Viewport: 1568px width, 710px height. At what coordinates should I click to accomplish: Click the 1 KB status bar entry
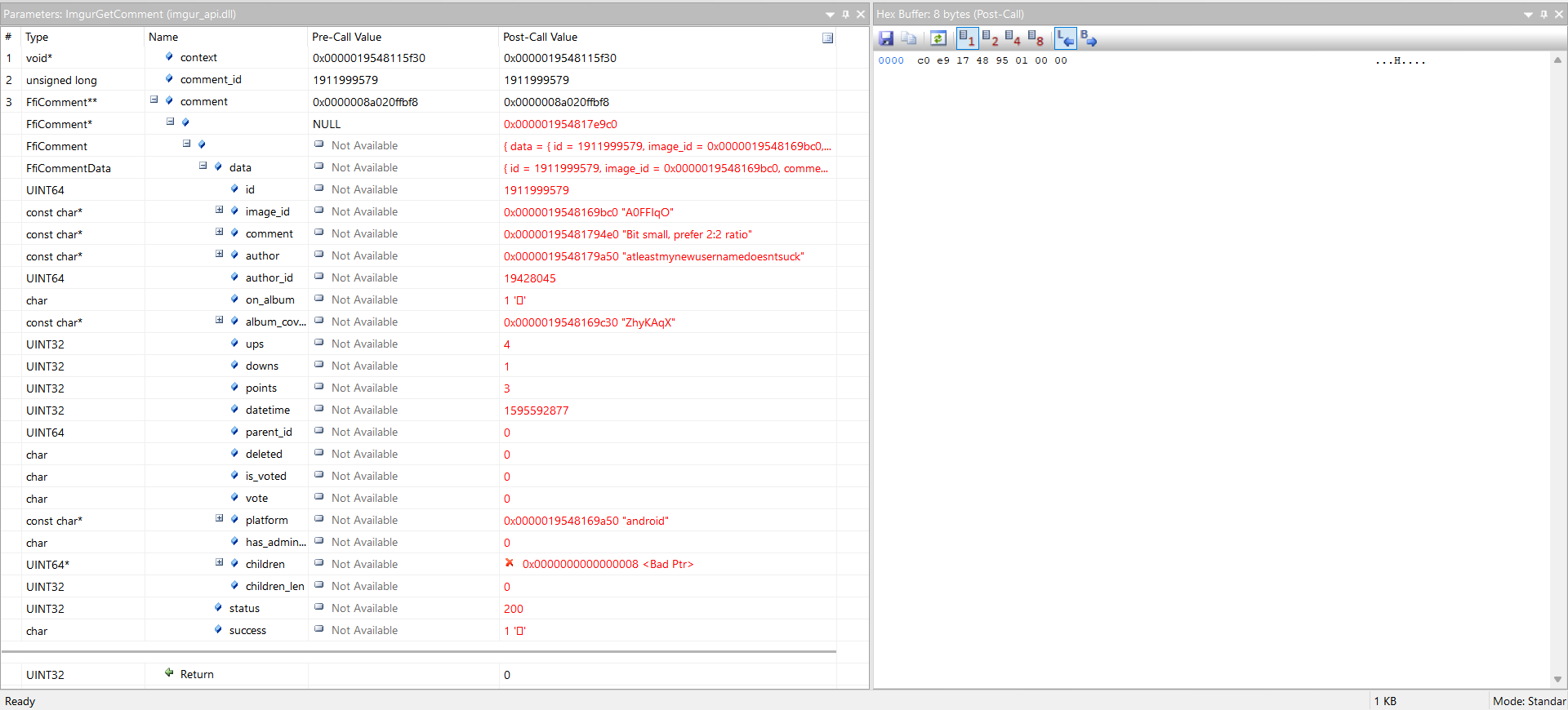[1385, 701]
